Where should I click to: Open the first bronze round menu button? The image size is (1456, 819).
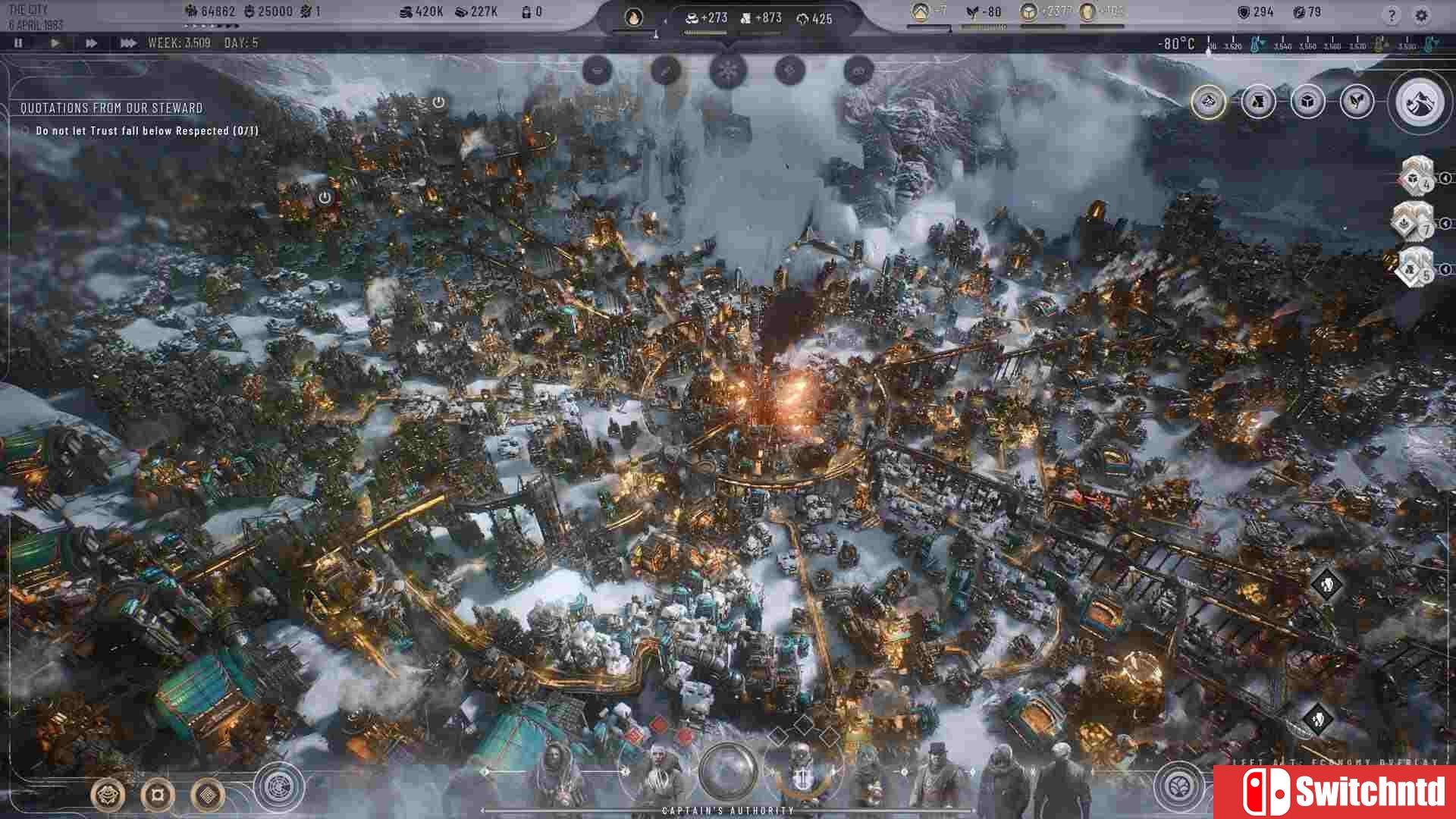coord(108,795)
